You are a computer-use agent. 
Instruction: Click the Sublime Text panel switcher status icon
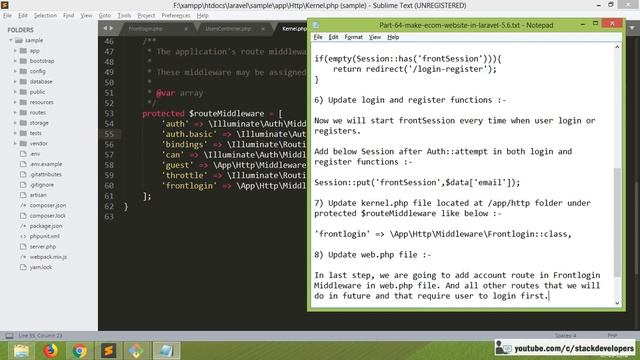[x=9, y=336]
